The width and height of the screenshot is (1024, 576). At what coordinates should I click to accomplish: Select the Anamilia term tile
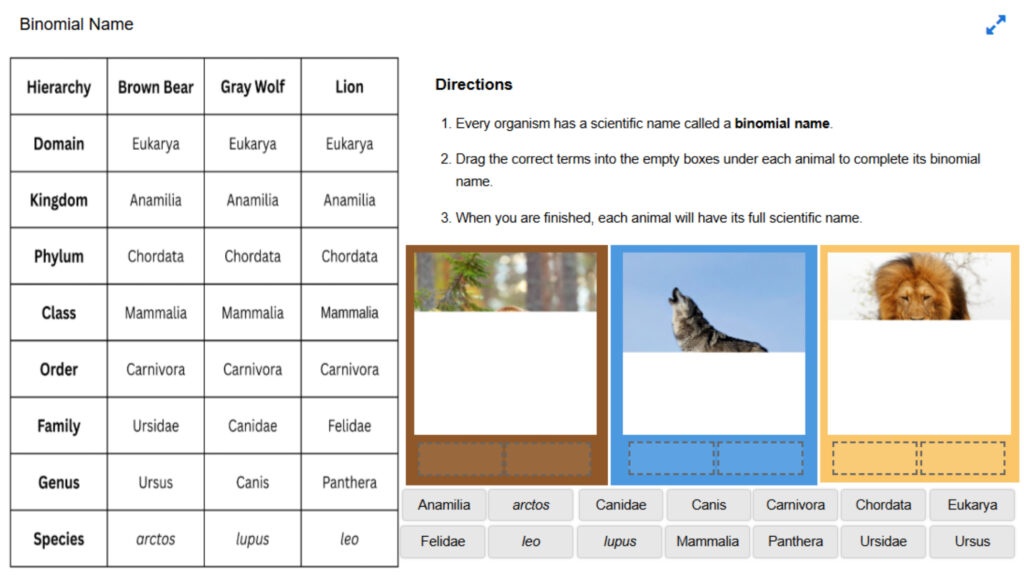tap(444, 505)
